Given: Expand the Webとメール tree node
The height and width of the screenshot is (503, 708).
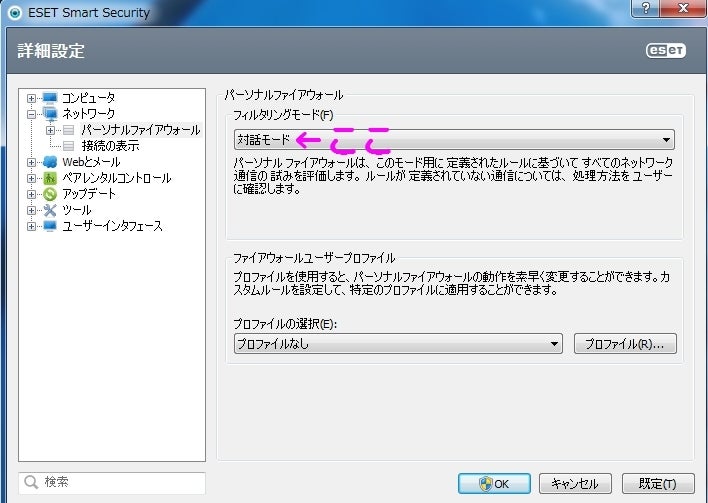Looking at the screenshot, I should click(x=31, y=162).
